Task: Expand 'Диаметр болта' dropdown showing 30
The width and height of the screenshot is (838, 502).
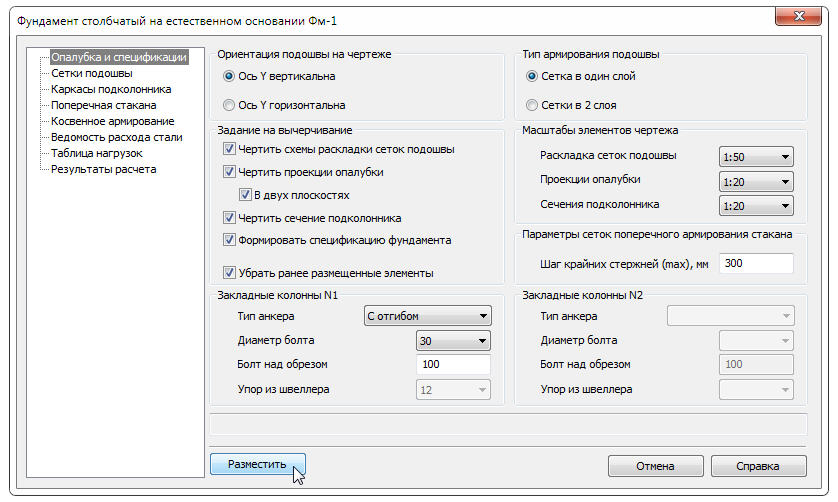Action: tap(453, 341)
